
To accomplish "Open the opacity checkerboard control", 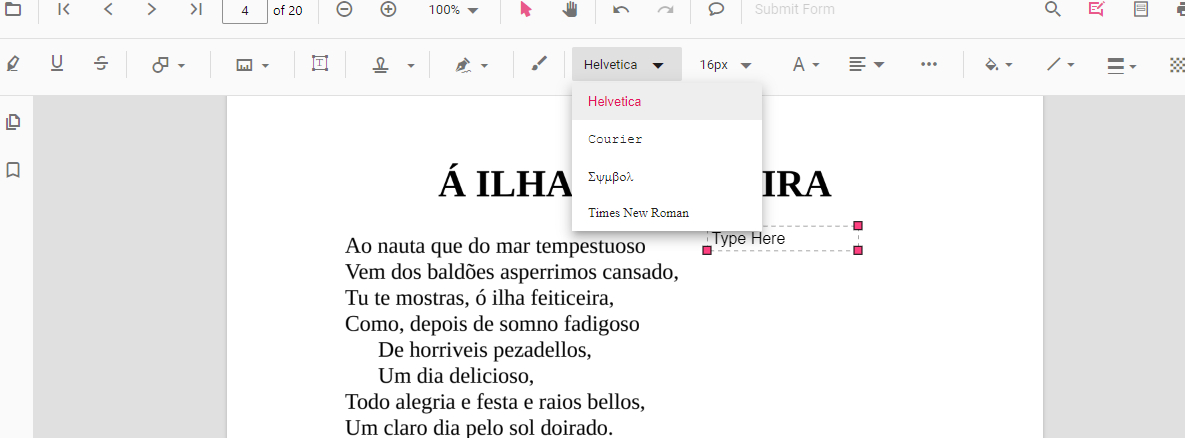I will click(1177, 65).
